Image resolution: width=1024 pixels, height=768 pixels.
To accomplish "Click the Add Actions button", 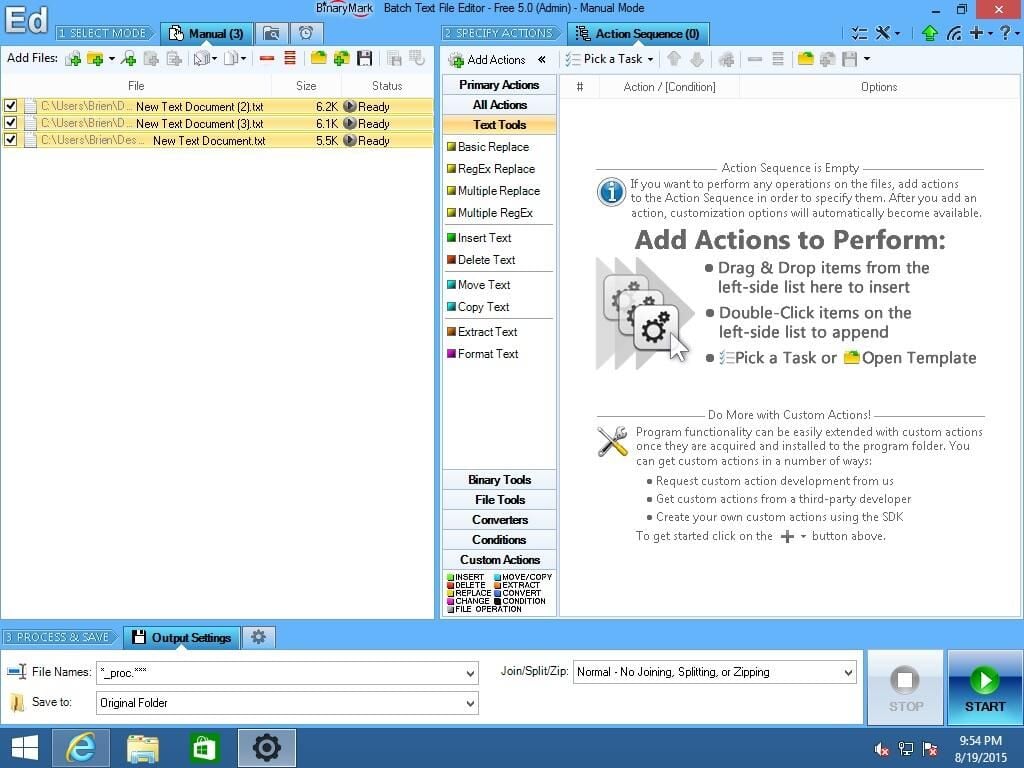I will tap(487, 59).
